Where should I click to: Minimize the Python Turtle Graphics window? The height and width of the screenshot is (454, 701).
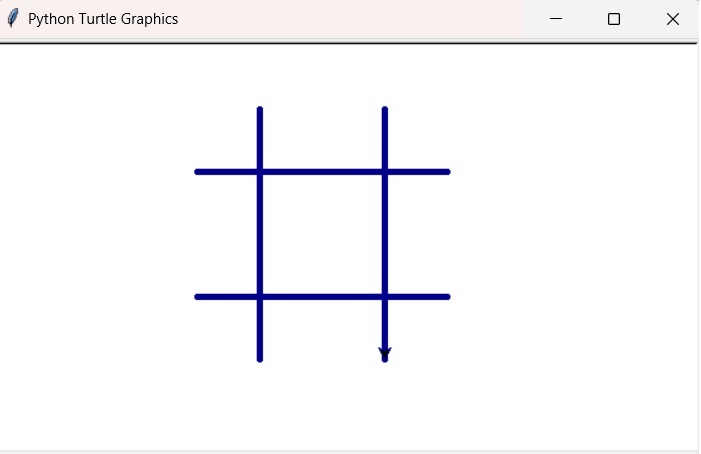[556, 19]
